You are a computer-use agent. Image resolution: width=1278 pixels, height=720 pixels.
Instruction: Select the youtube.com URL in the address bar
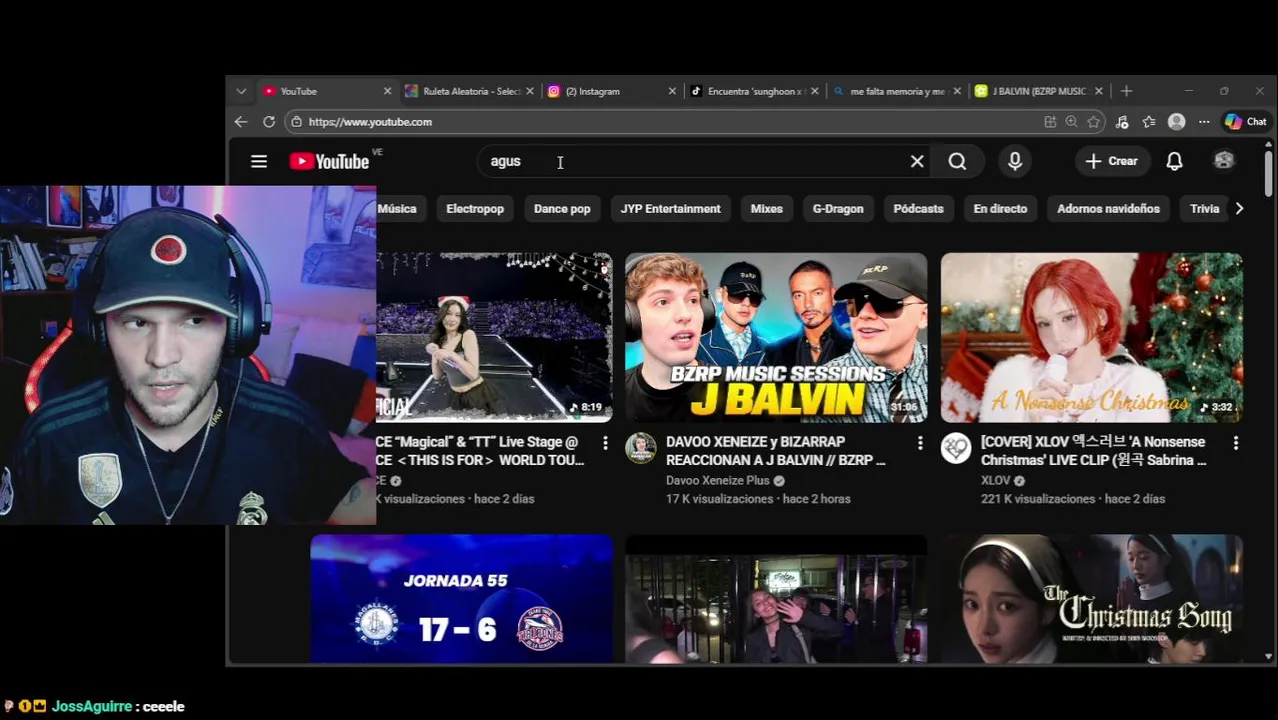click(370, 122)
